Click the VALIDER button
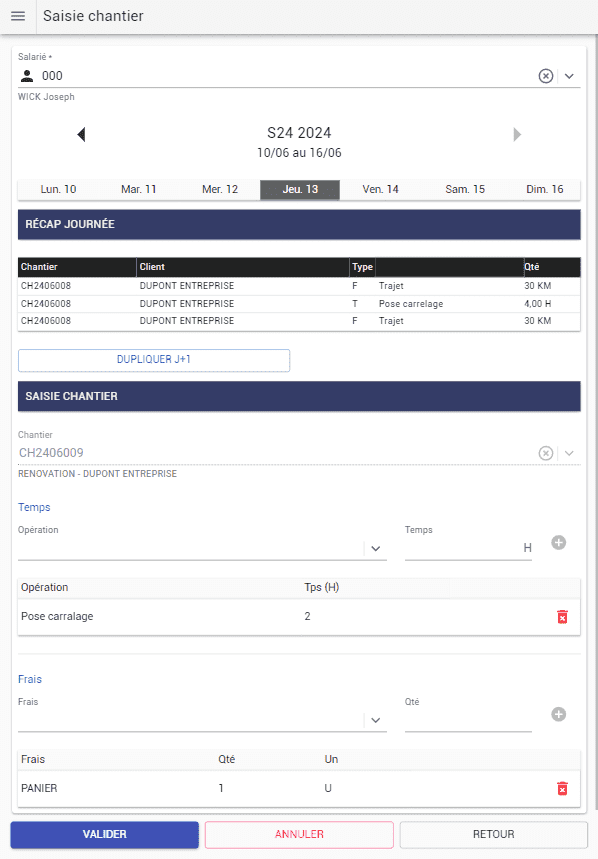The width and height of the screenshot is (598, 859). [x=104, y=834]
